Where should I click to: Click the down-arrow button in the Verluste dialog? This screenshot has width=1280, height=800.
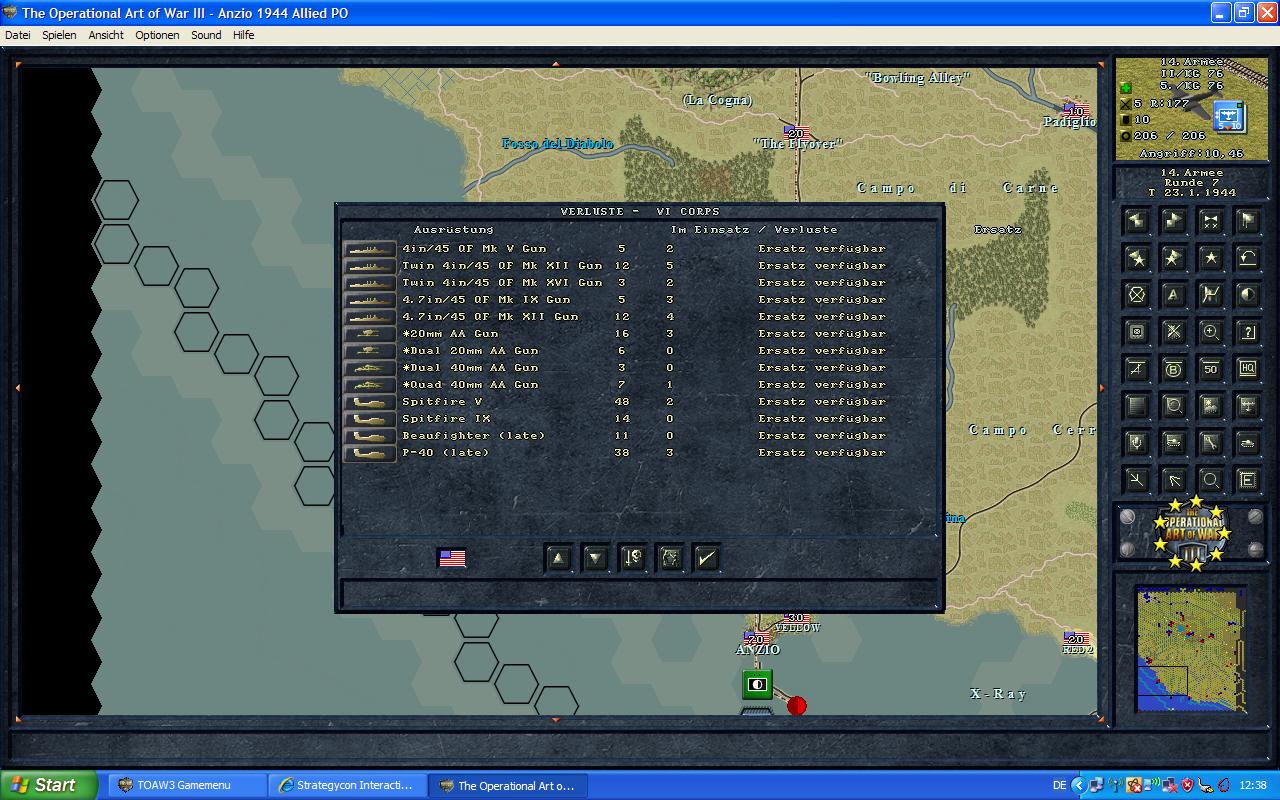(596, 558)
